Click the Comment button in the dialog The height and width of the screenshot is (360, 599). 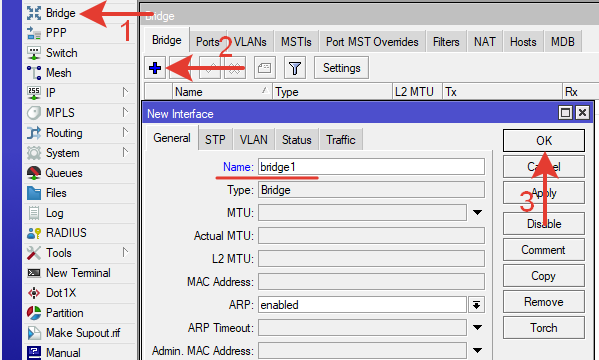[544, 250]
